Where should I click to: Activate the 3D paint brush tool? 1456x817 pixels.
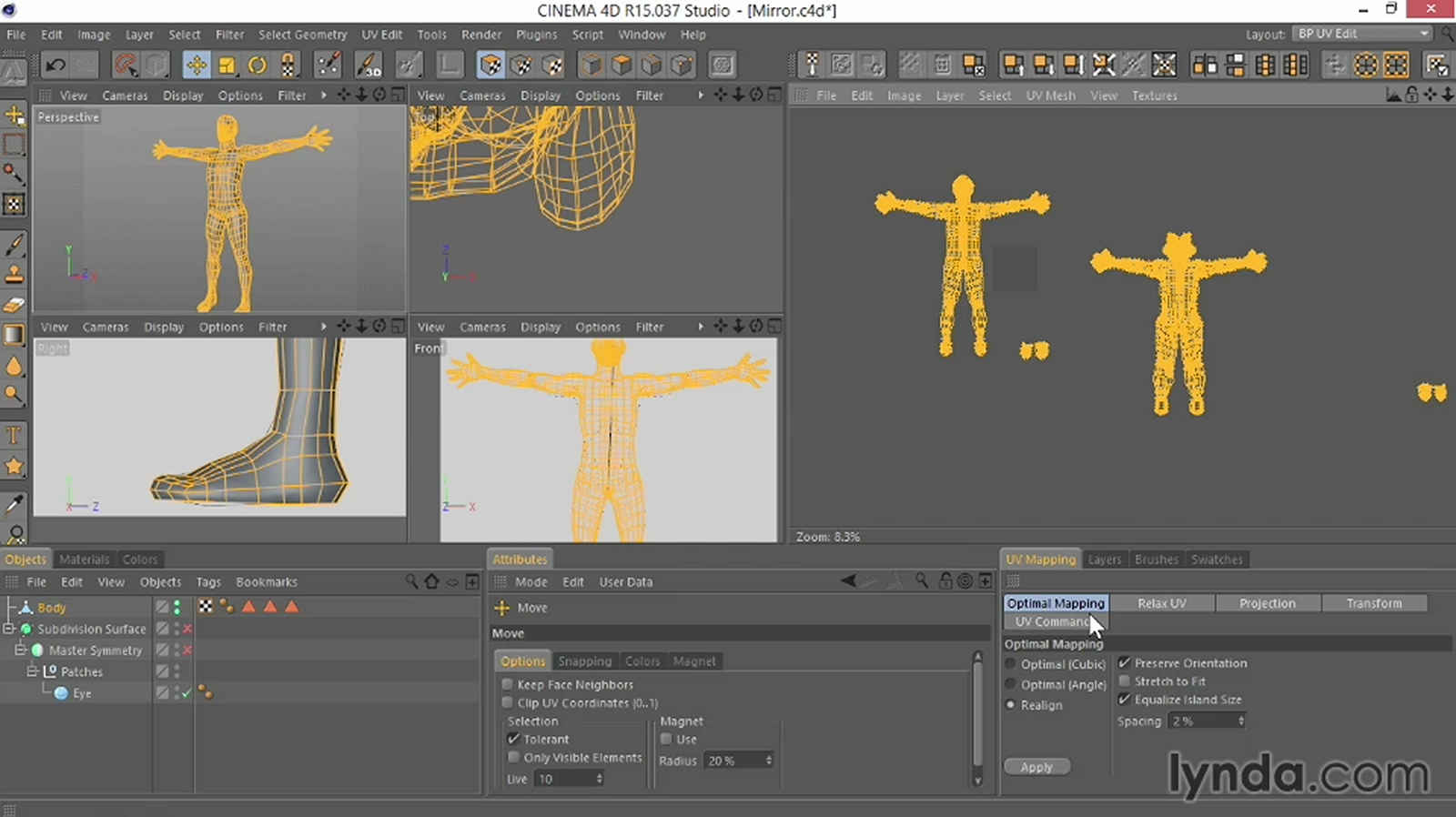point(369,65)
